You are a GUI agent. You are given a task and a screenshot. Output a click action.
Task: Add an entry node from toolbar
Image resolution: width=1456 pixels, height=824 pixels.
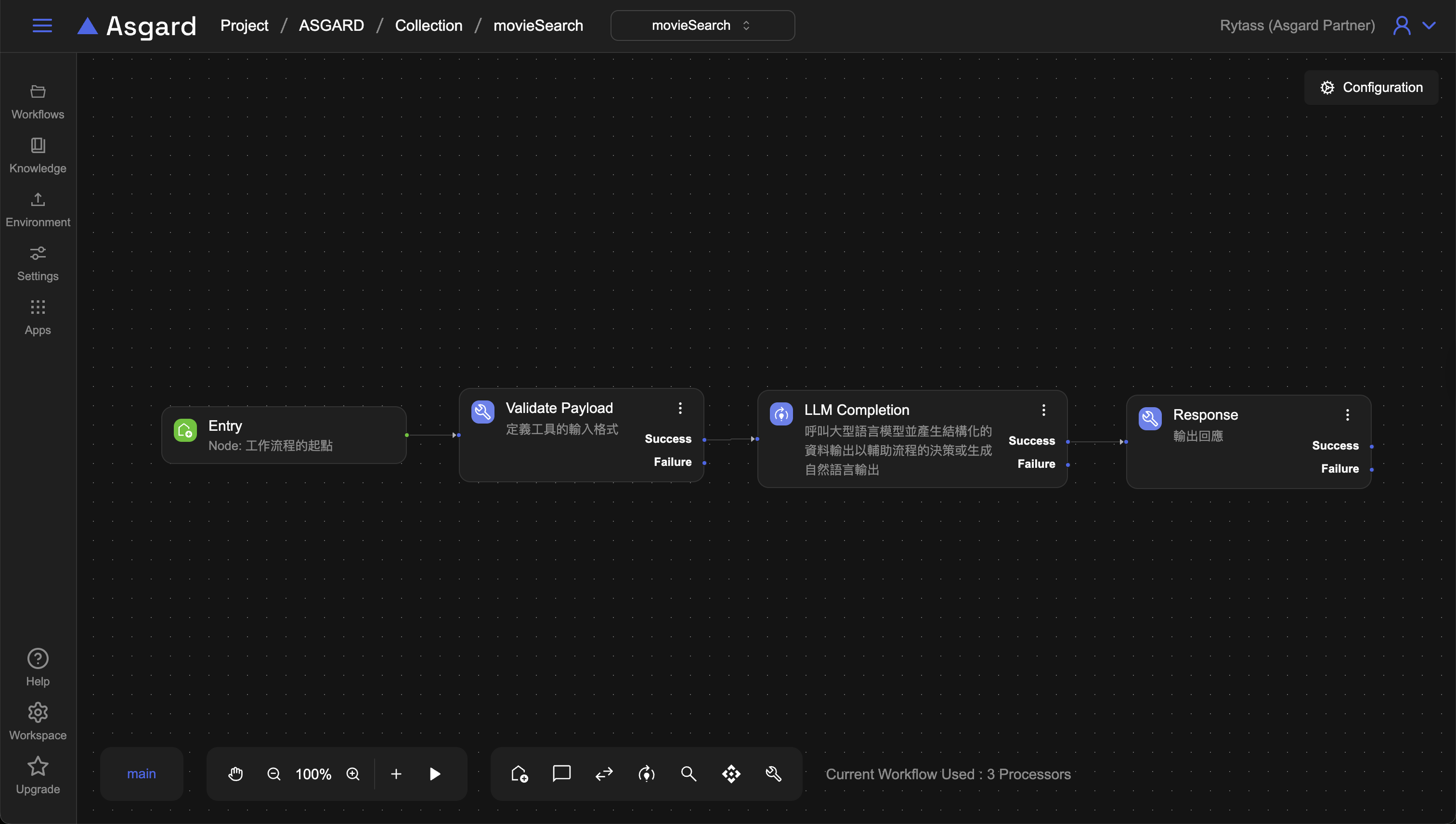pyautogui.click(x=519, y=773)
